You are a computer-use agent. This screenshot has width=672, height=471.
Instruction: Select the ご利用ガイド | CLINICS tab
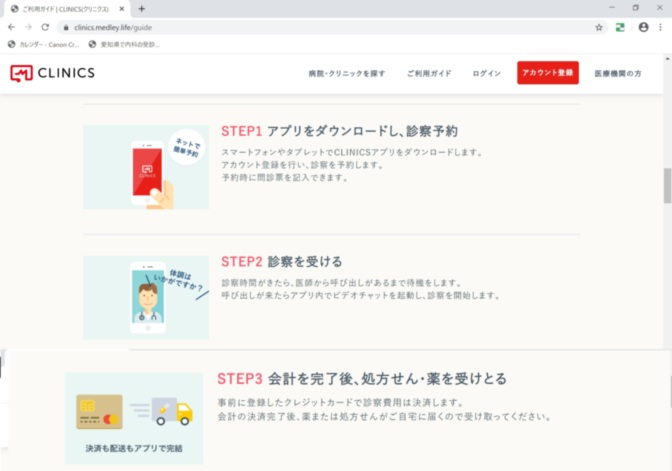coord(66,9)
